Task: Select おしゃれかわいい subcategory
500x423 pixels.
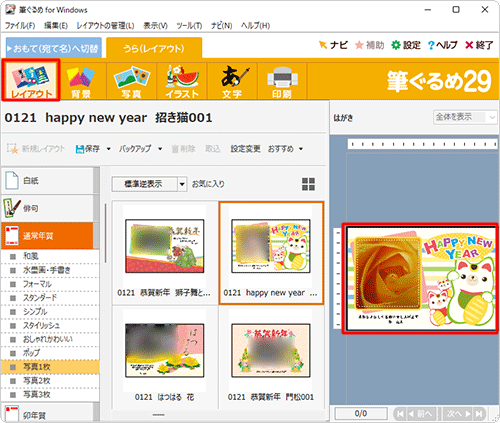Action: (50, 339)
